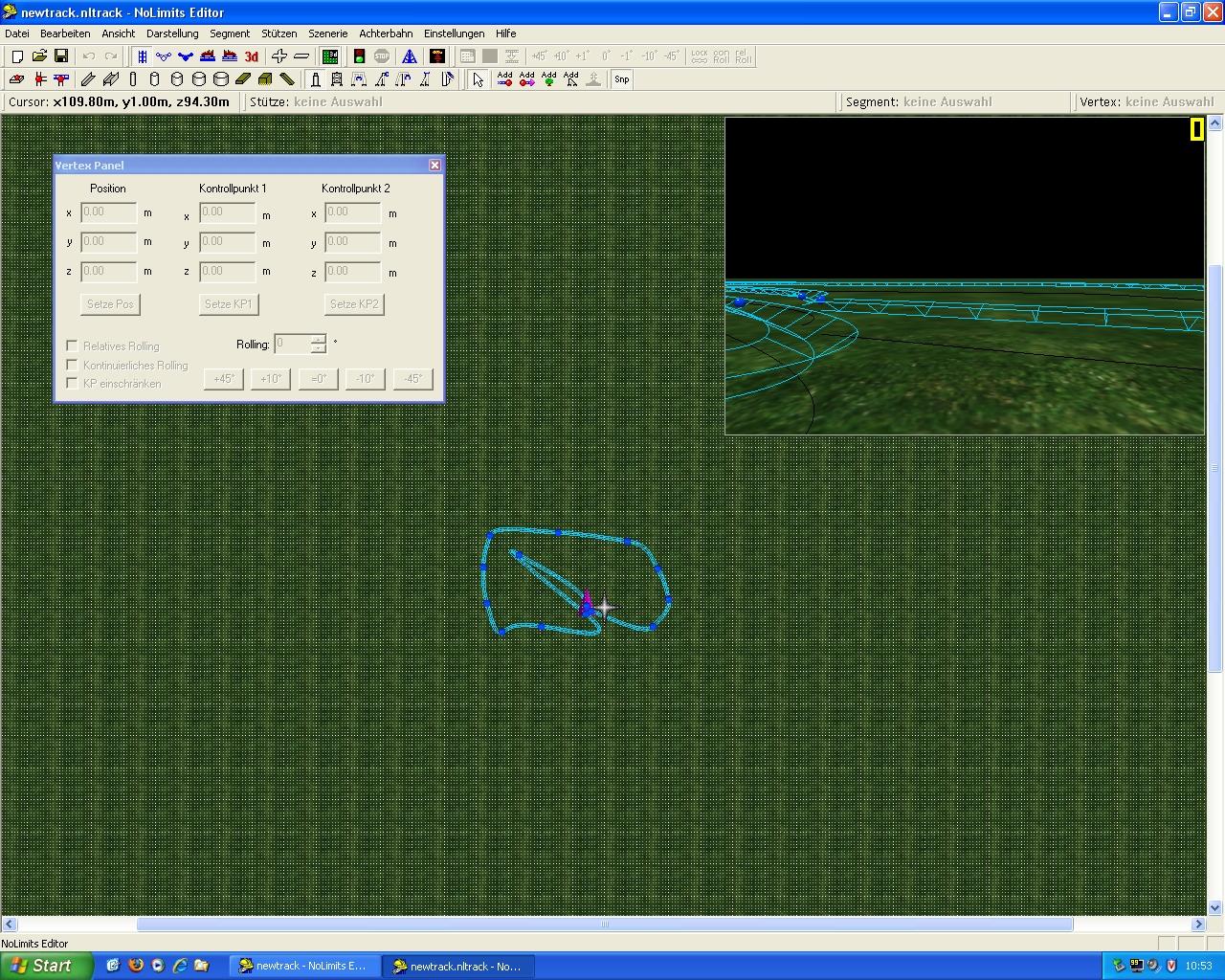Select the single column support icon
The width and height of the screenshot is (1225, 980).
click(315, 79)
